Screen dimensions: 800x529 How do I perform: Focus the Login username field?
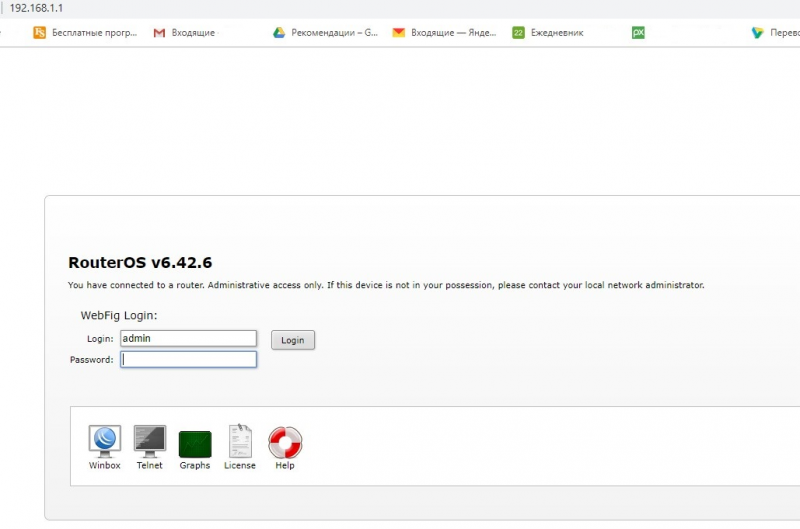point(188,339)
